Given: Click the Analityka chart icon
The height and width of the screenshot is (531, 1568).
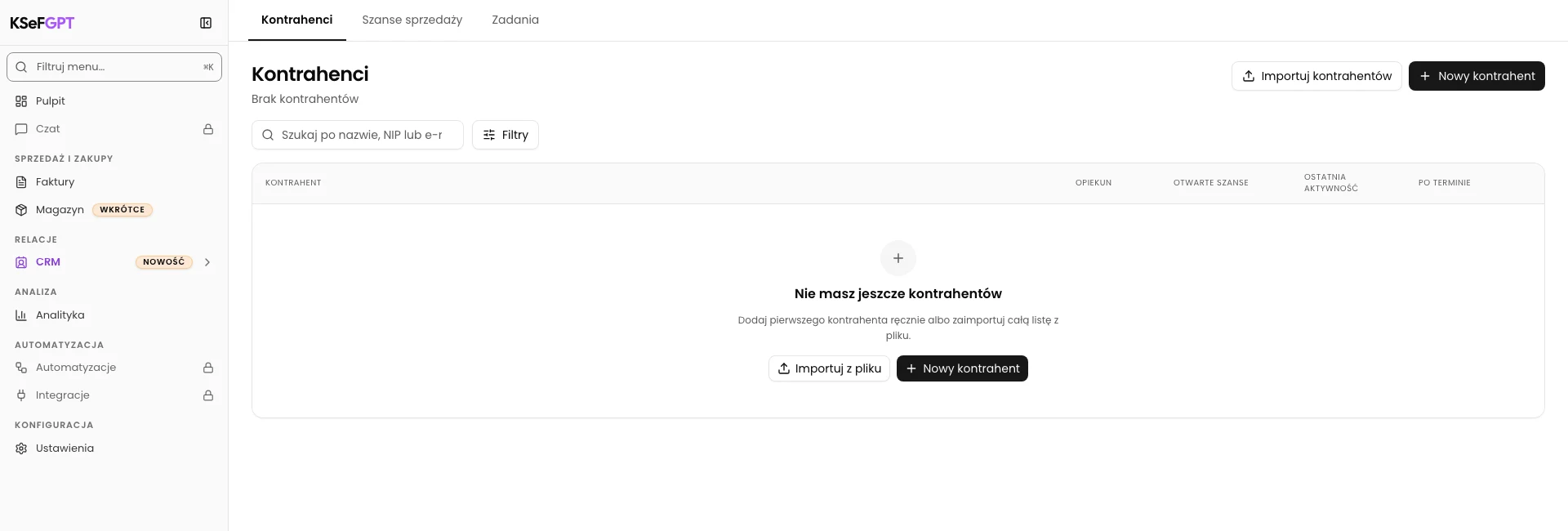Looking at the screenshot, I should point(21,315).
